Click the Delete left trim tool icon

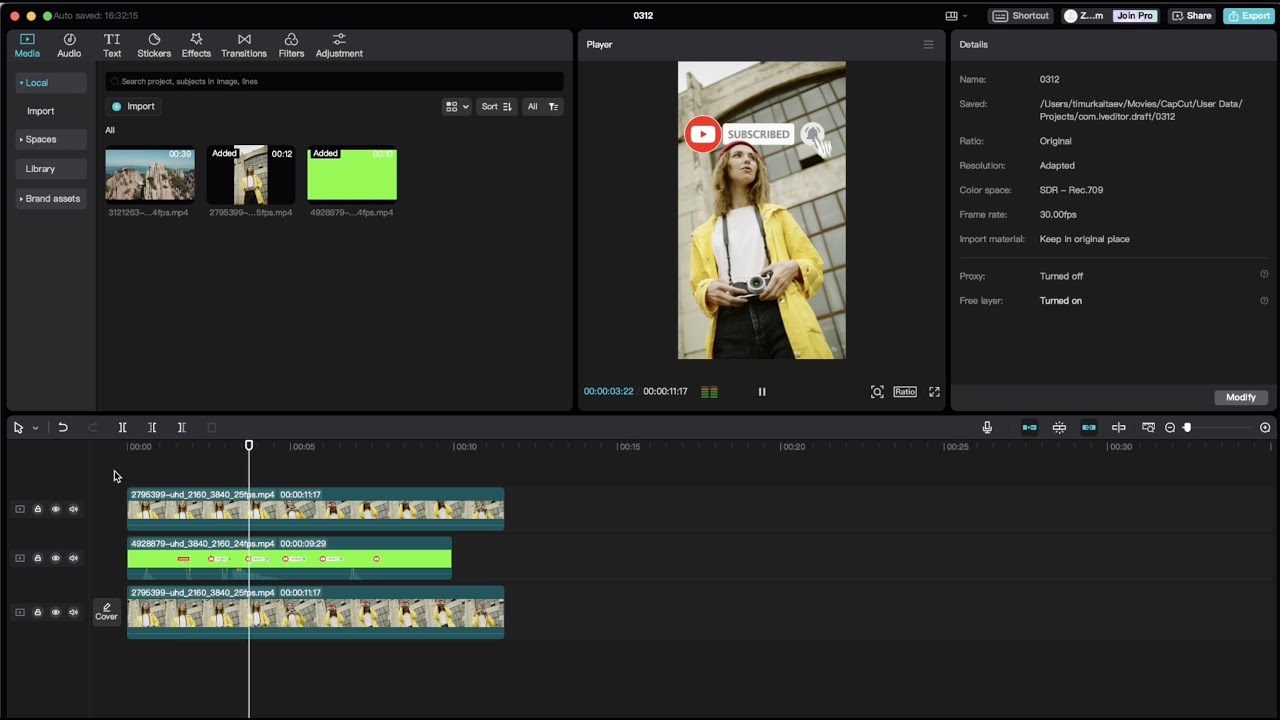(x=152, y=427)
